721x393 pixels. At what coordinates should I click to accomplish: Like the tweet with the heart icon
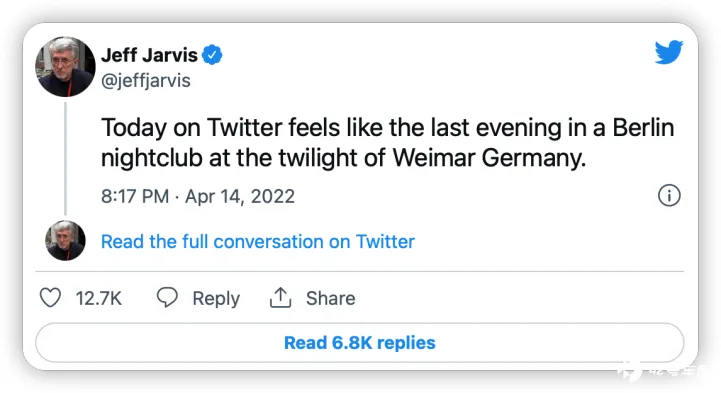[x=50, y=297]
